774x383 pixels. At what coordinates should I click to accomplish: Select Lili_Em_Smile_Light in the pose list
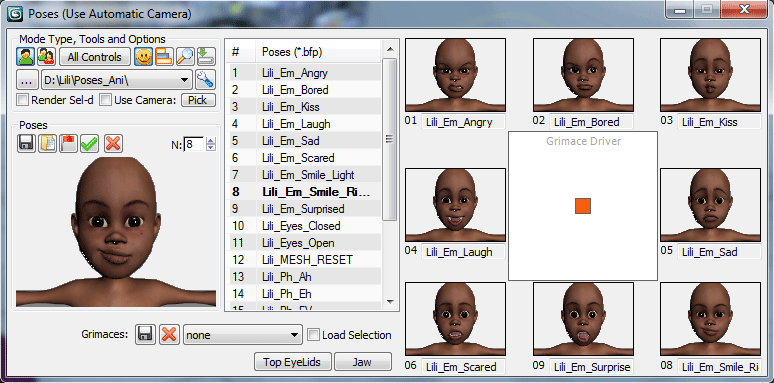pos(304,175)
